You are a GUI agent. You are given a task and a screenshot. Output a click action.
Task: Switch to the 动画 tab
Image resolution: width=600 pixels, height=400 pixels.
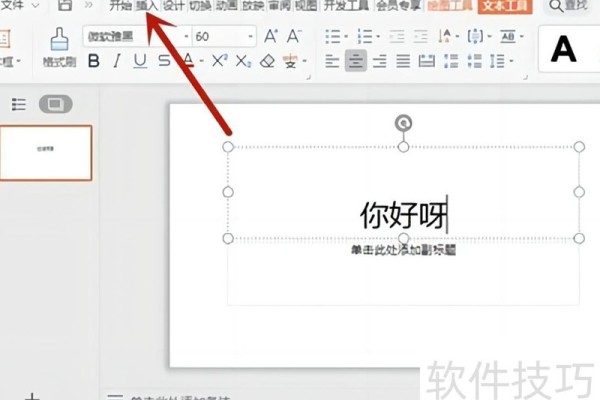pyautogui.click(x=227, y=5)
